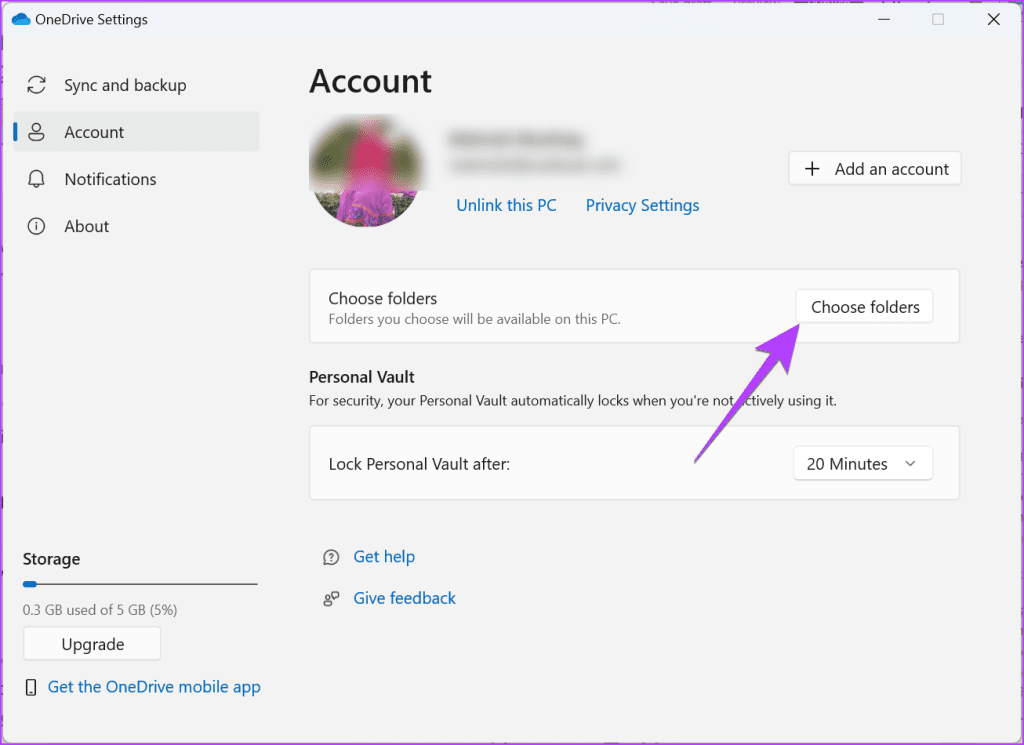Click the person icon next to Account

(36, 132)
